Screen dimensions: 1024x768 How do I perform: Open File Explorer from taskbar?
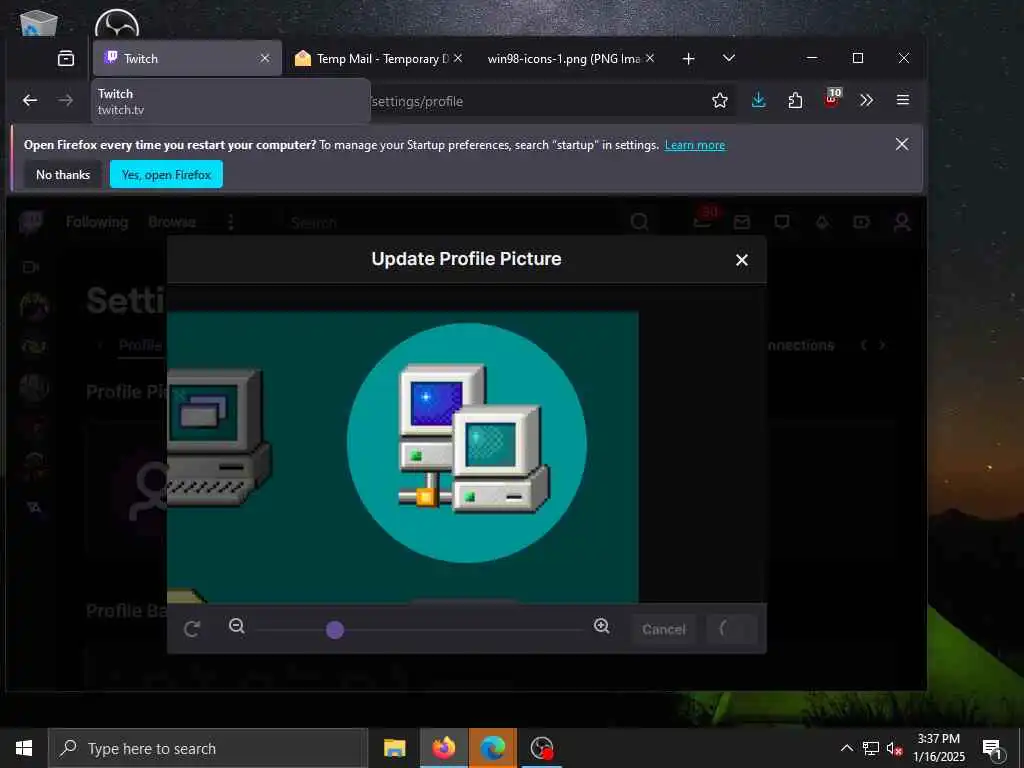[394, 748]
